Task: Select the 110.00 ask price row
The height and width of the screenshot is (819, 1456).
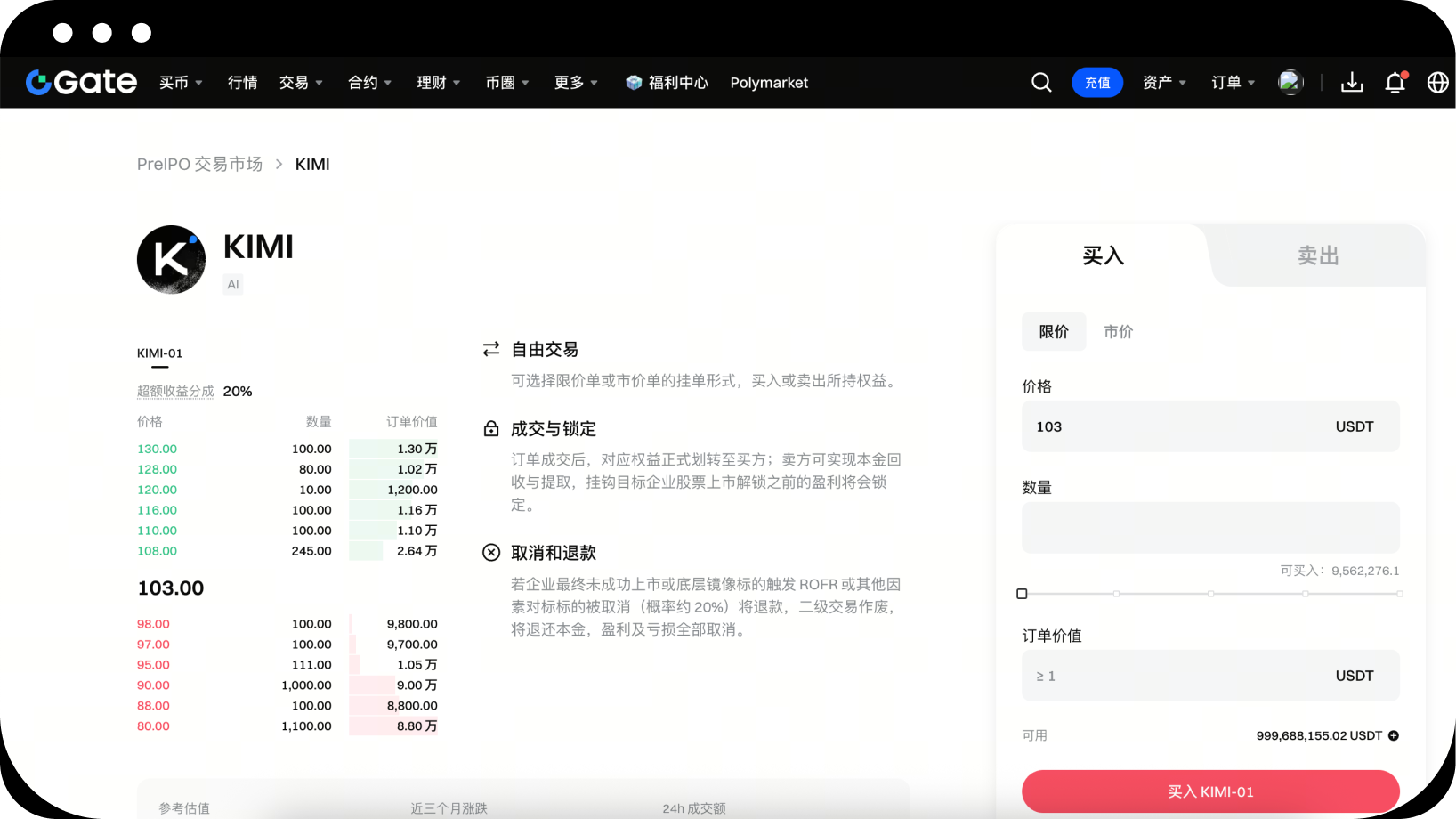Action: (x=287, y=531)
